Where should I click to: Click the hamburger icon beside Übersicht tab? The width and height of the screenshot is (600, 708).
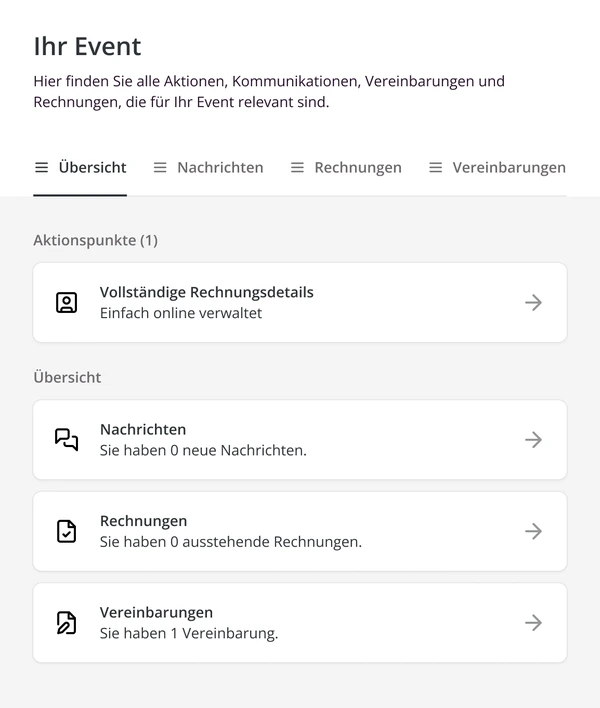[x=42, y=168]
